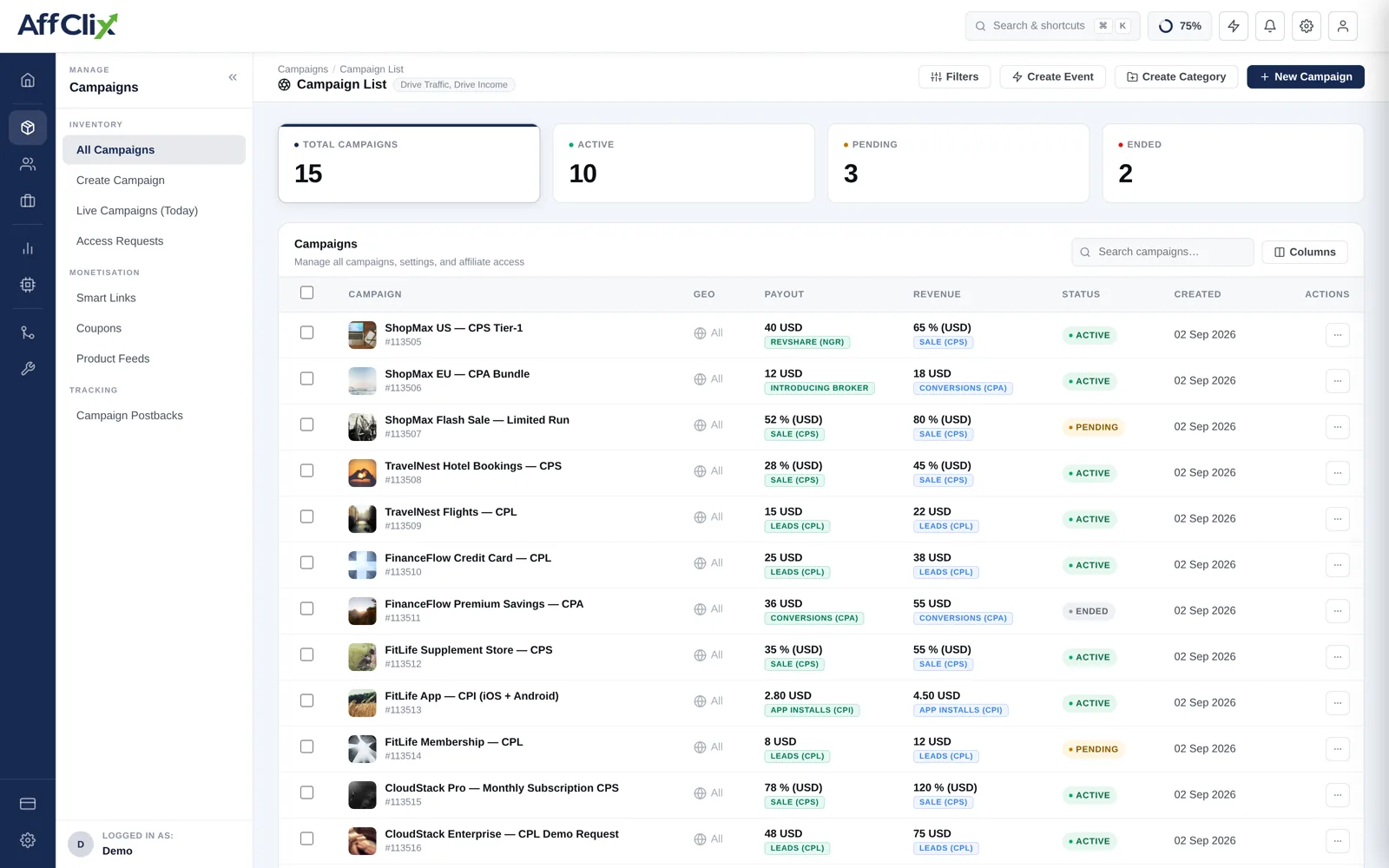Image resolution: width=1389 pixels, height=868 pixels.
Task: Open actions menu for ShopMax US campaign
Action: tap(1338, 335)
